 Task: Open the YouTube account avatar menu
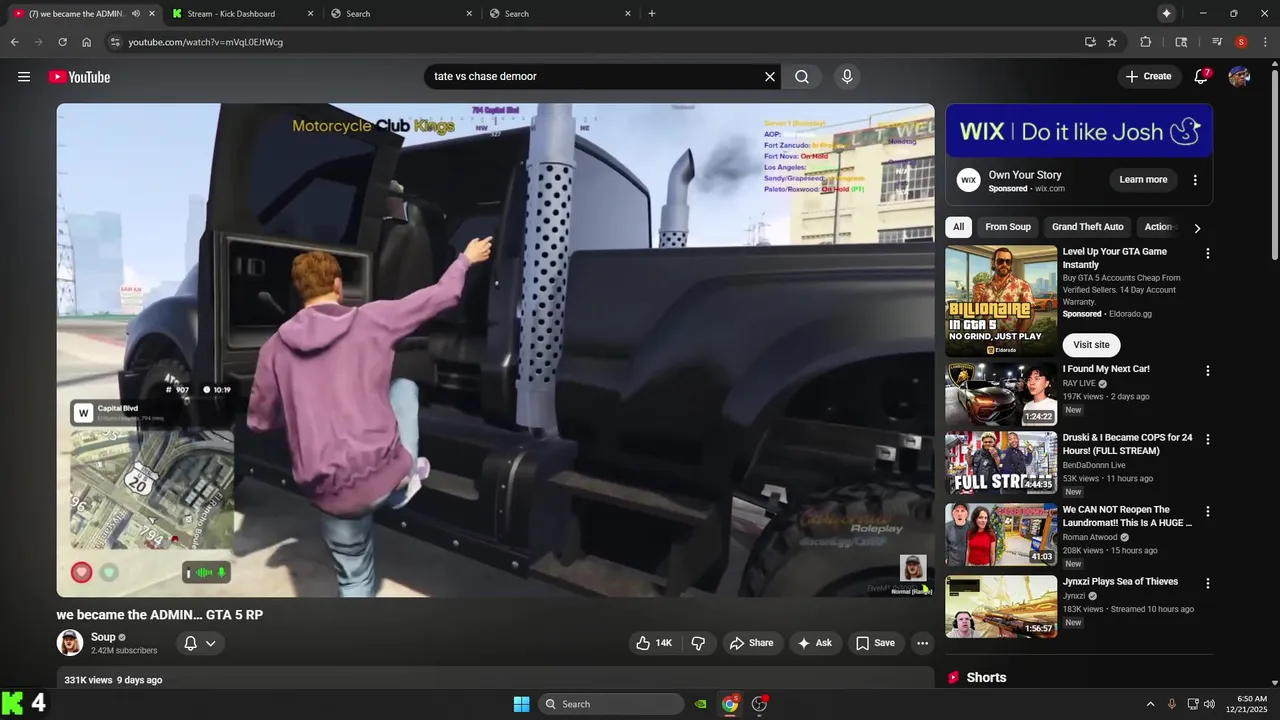point(1239,77)
